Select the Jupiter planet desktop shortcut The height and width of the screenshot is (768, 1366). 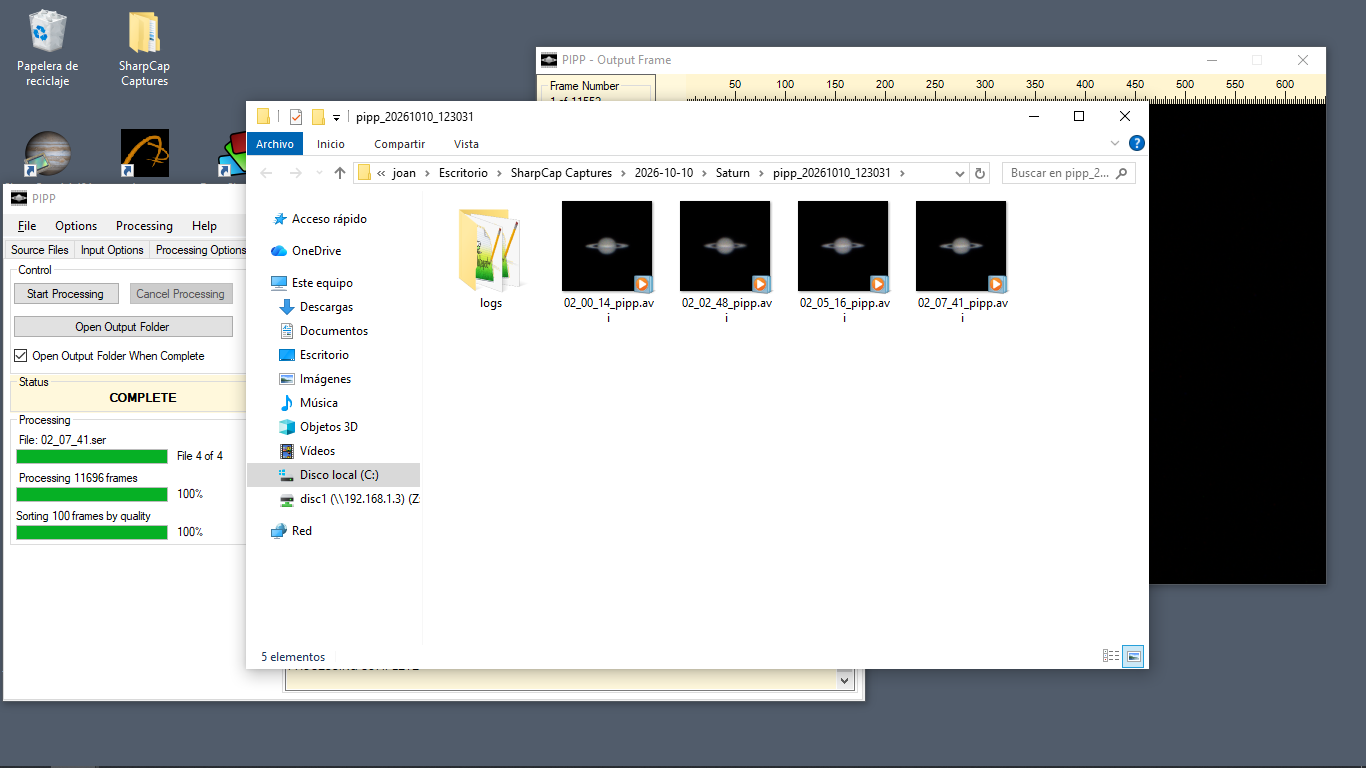tap(47, 155)
